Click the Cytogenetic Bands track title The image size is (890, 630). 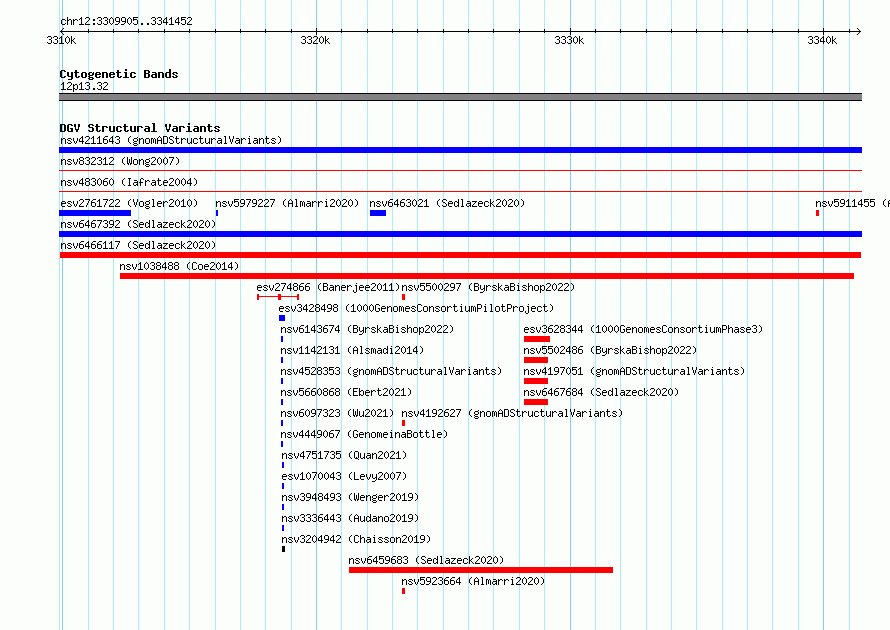click(119, 74)
